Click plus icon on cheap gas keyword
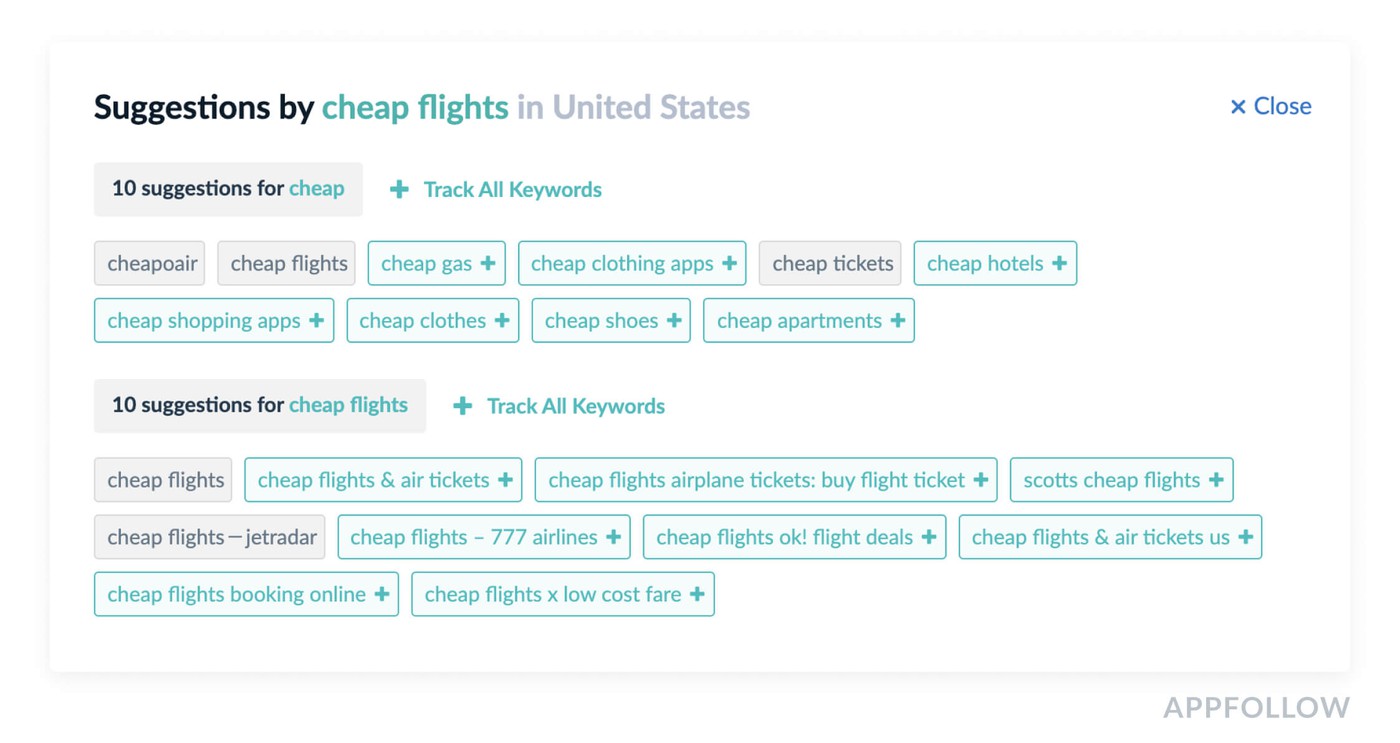 (x=488, y=264)
